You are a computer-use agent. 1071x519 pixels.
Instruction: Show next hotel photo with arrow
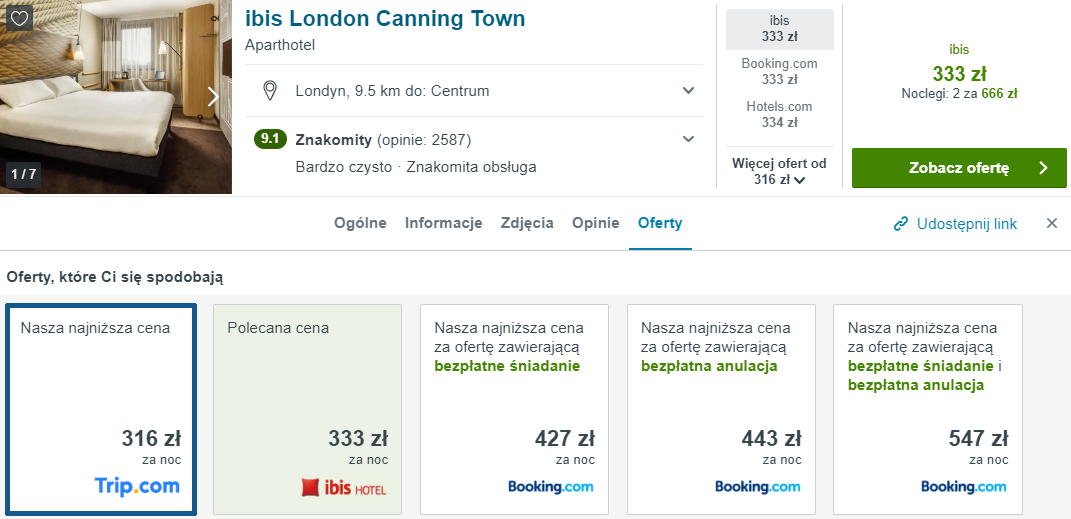(212, 96)
